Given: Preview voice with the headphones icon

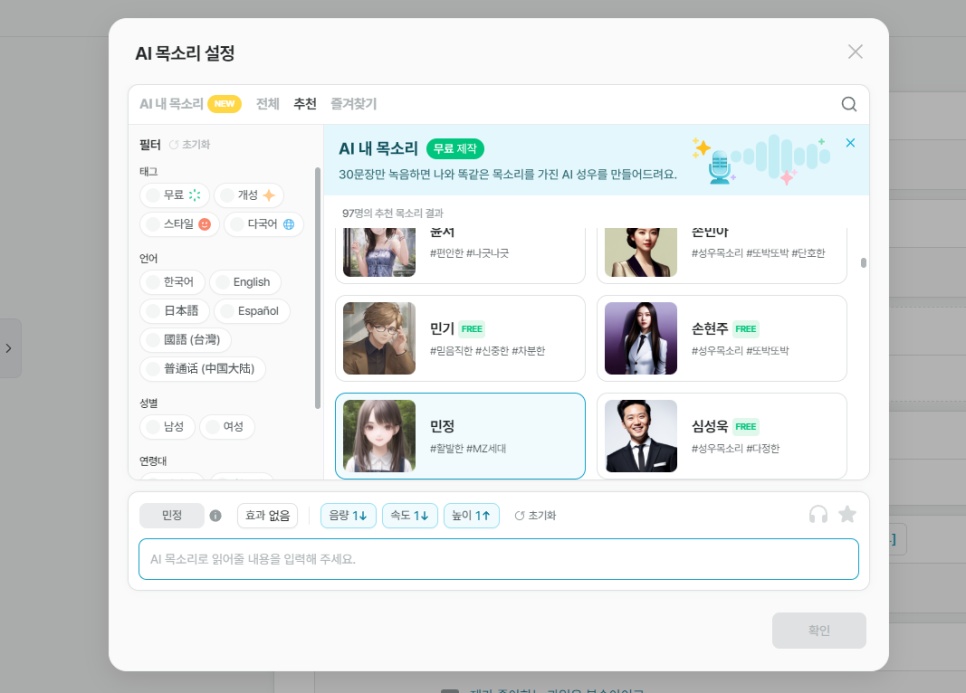Looking at the screenshot, I should (x=818, y=514).
